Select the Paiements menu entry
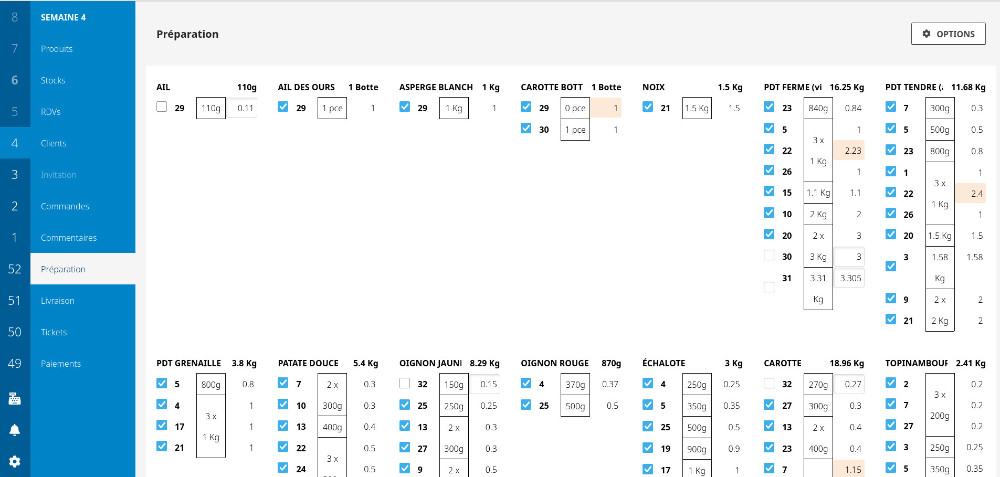This screenshot has height=477, width=1000. (61, 363)
